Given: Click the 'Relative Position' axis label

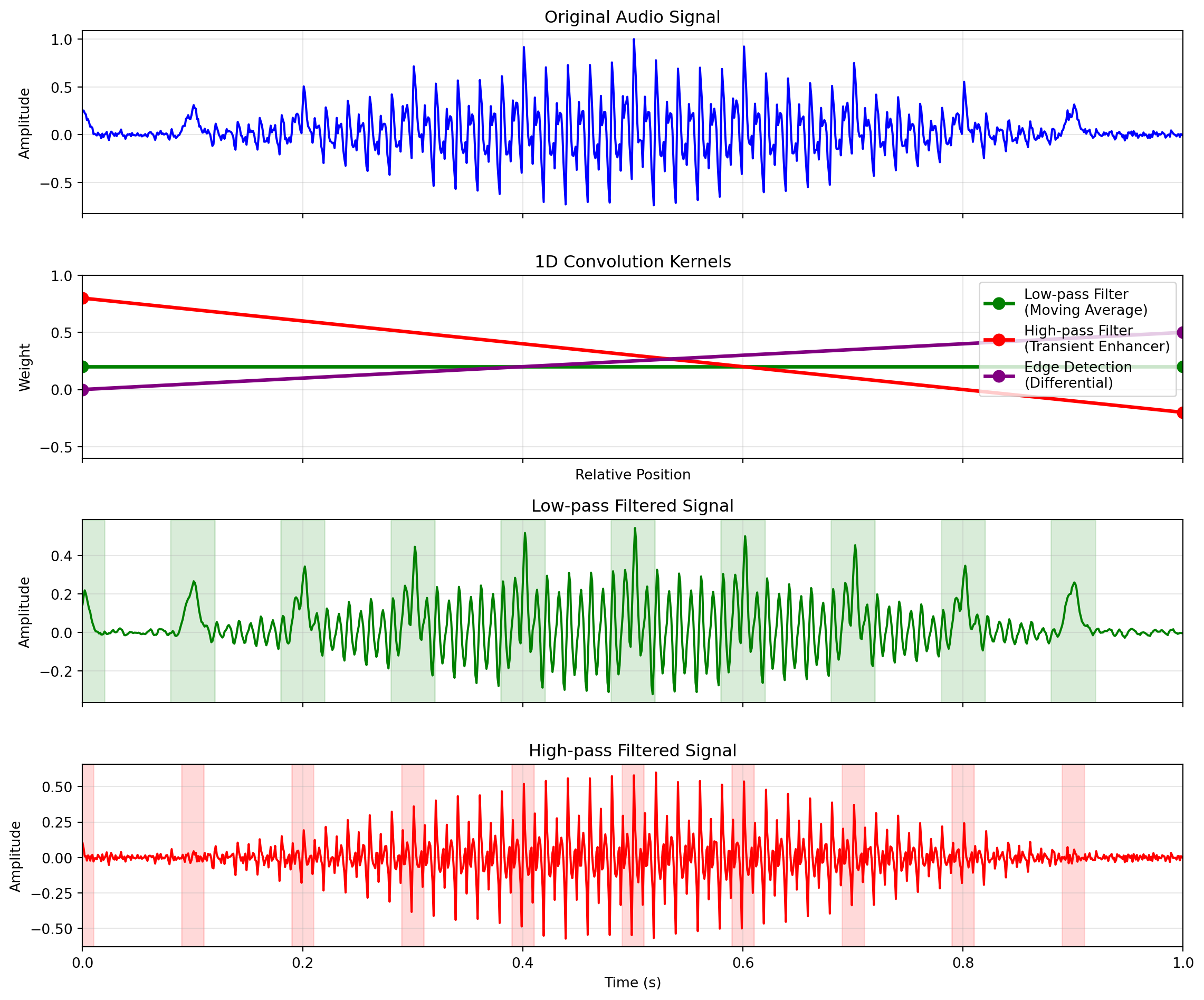Looking at the screenshot, I should tap(632, 475).
